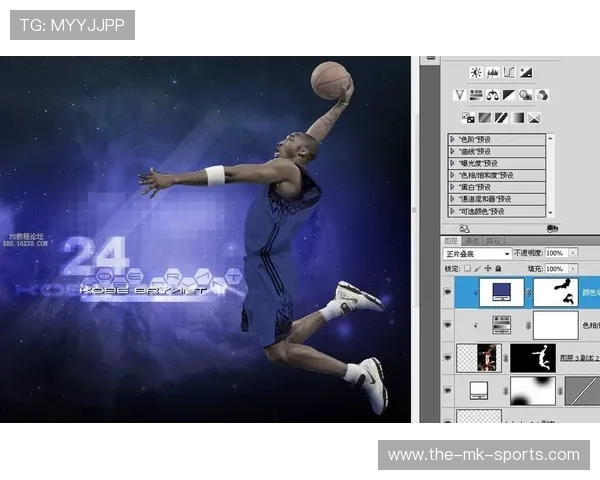Screen dimensions: 600x480
Task: Switch to the 通道 tab
Action: (472, 241)
